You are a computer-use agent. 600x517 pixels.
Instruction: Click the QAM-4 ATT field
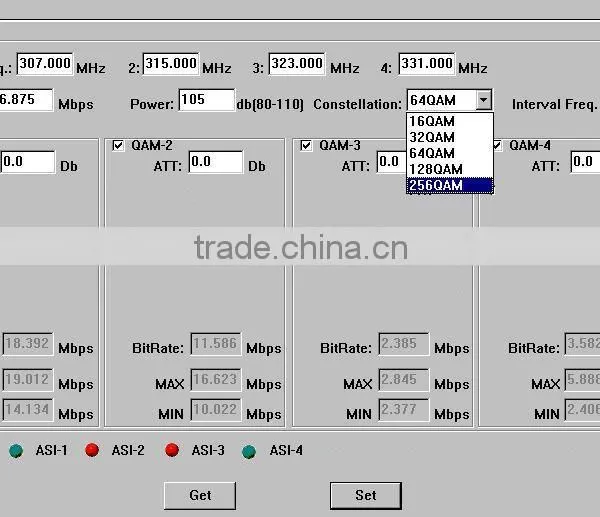(585, 162)
